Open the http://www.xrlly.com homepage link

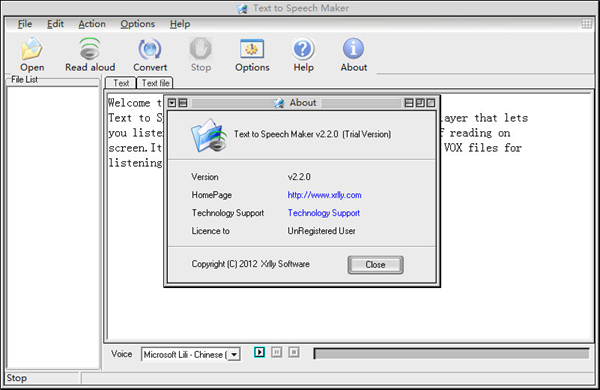pyautogui.click(x=324, y=195)
